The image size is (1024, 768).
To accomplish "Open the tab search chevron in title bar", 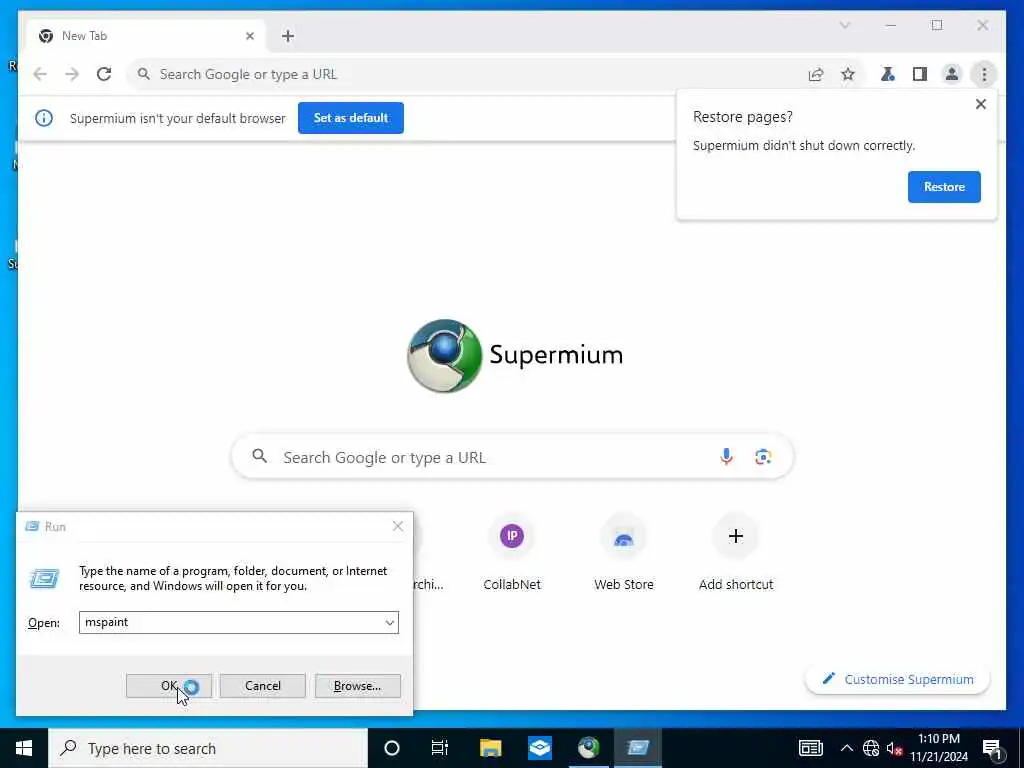I will (844, 25).
